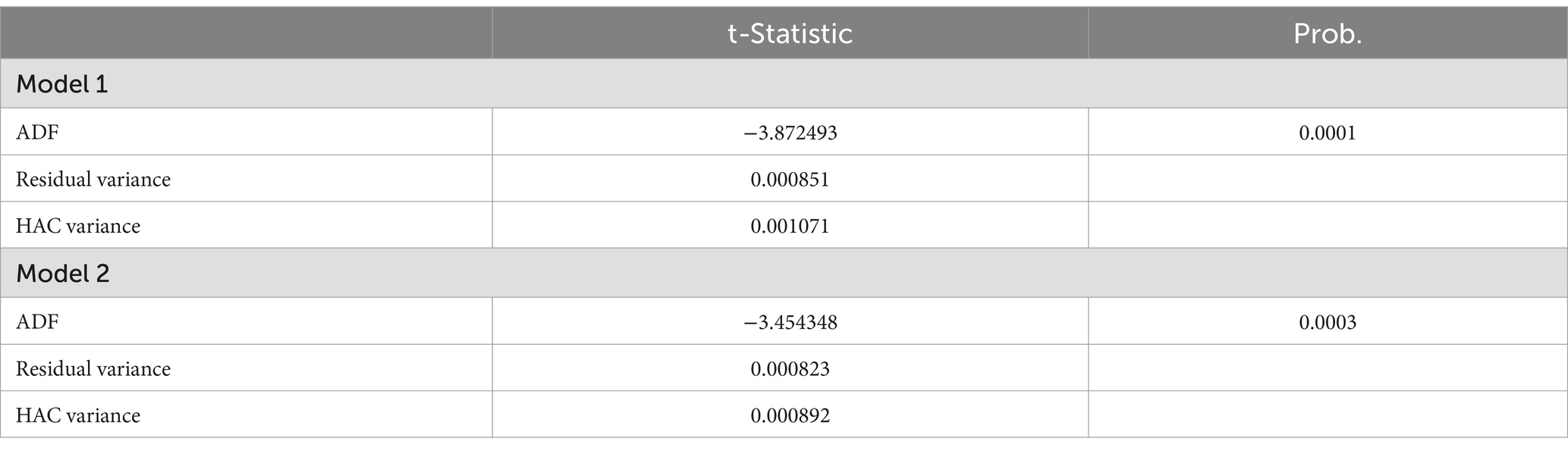
Task: Click the value −3.872493
Action: [x=790, y=133]
